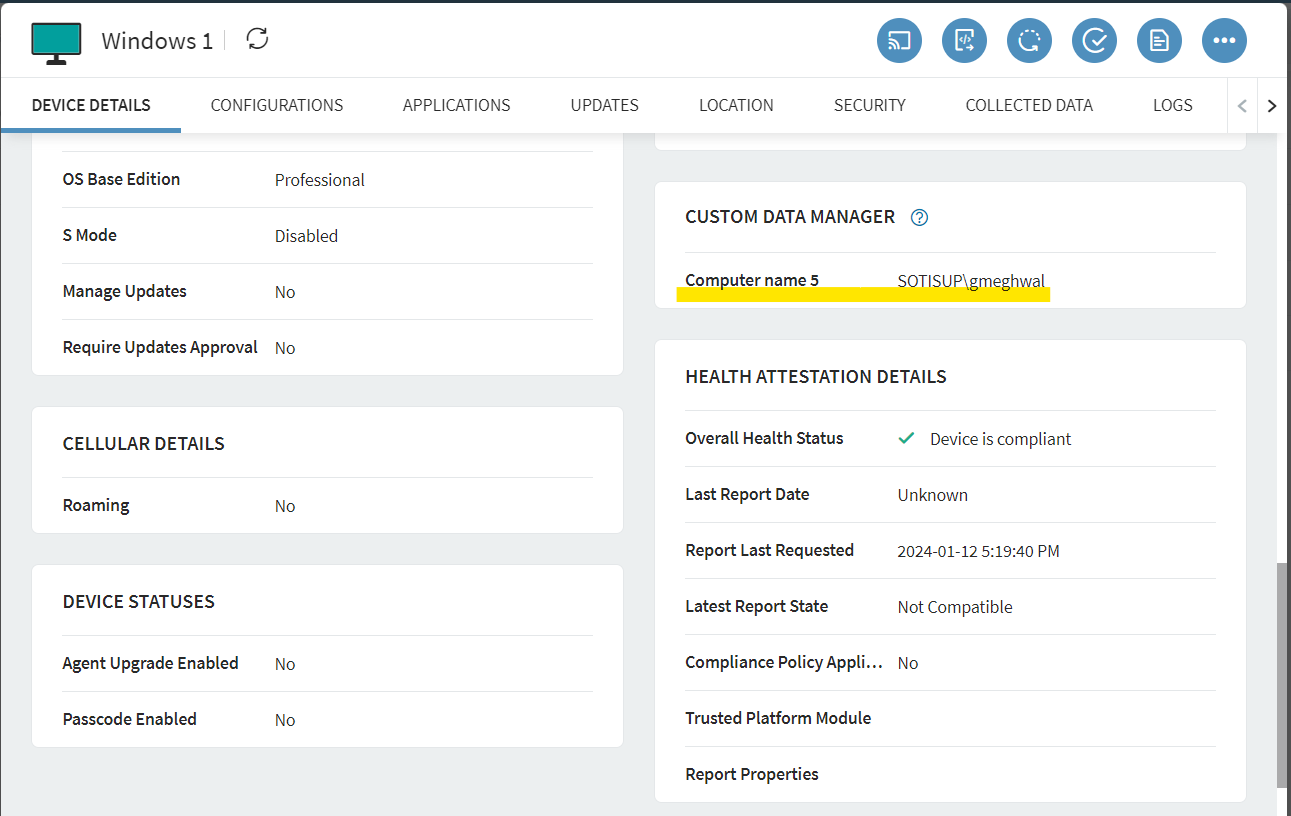Open the document notes icon

click(1159, 41)
